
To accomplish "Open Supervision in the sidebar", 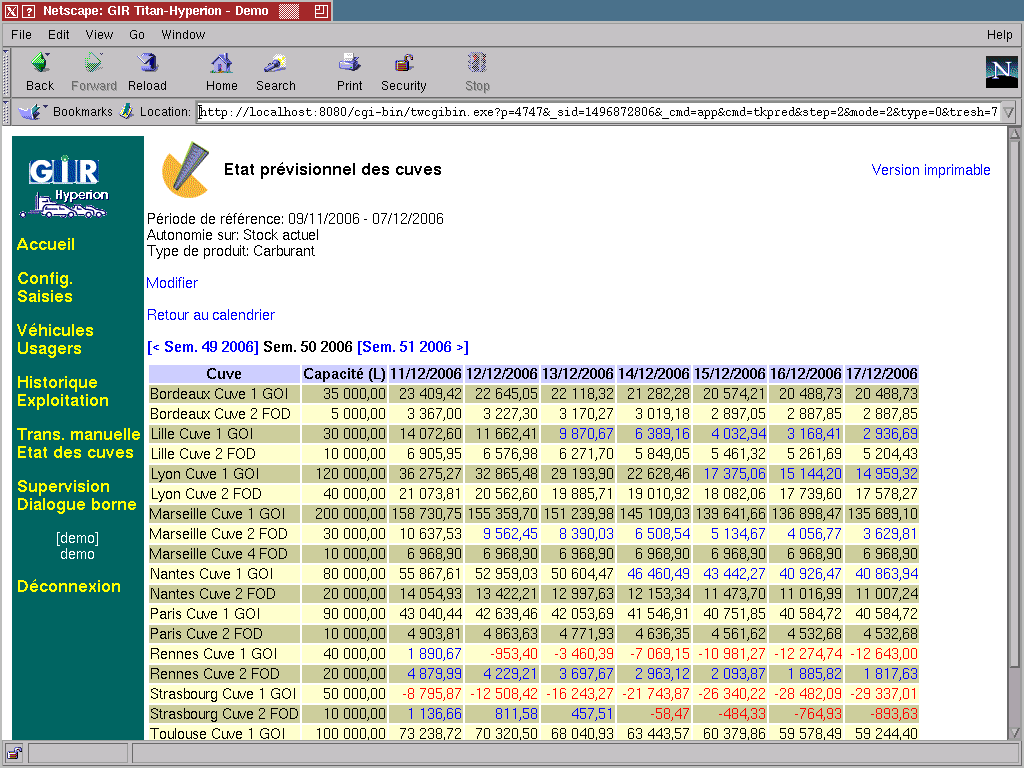I will pos(63,487).
